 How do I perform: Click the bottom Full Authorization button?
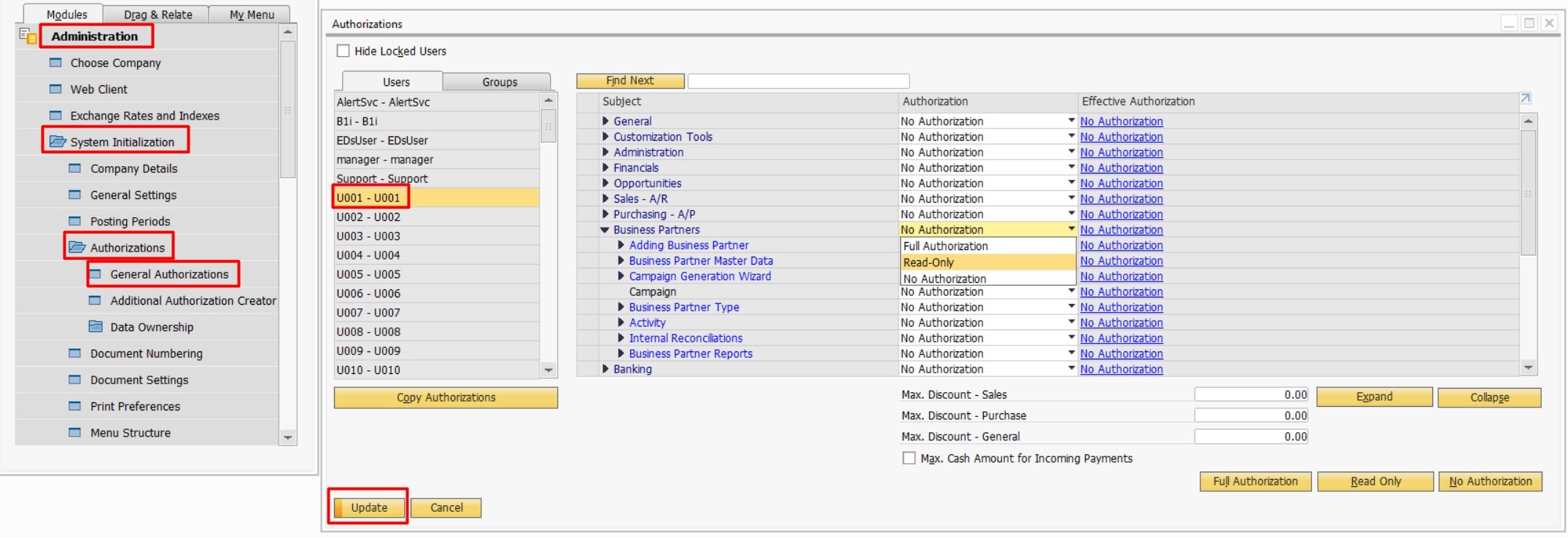click(x=1255, y=481)
